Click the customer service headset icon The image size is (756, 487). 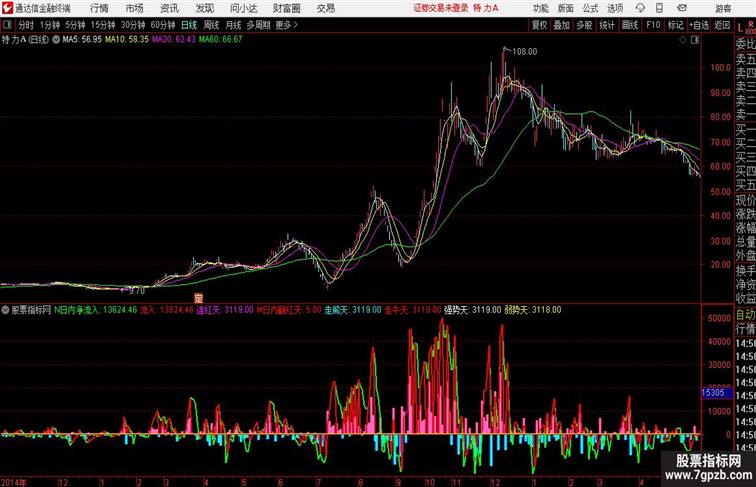[640, 8]
